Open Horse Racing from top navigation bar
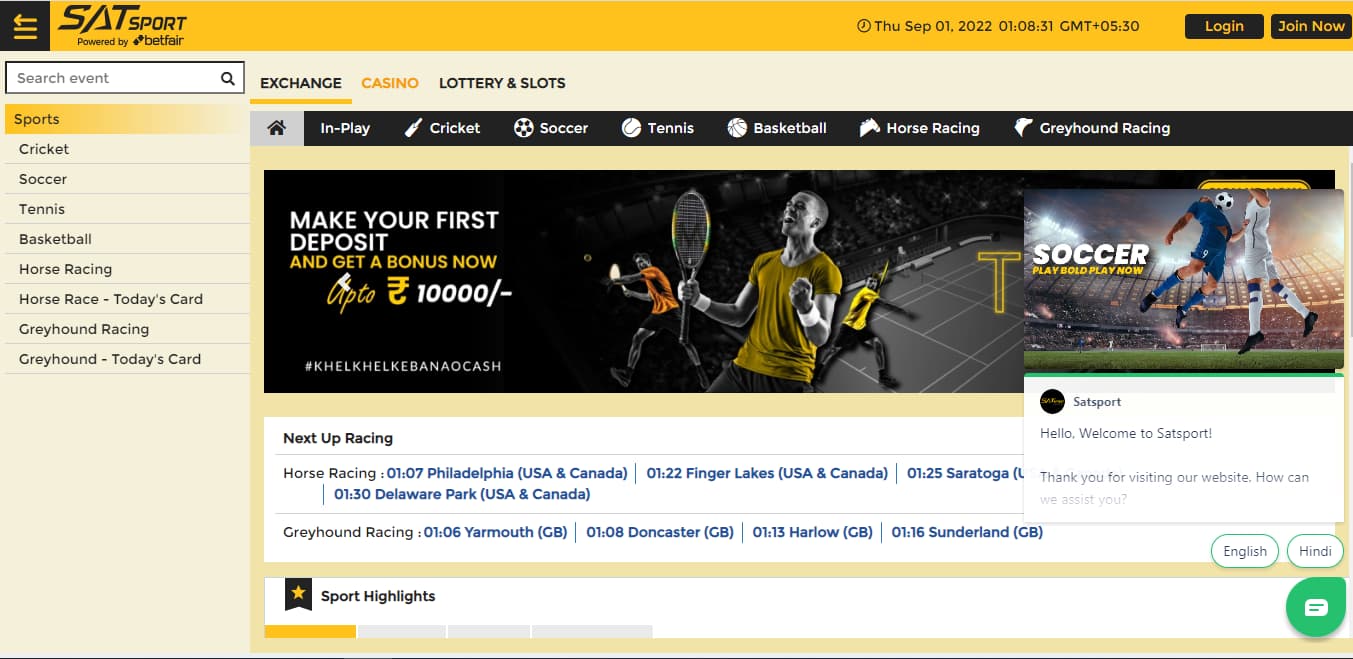 click(920, 128)
